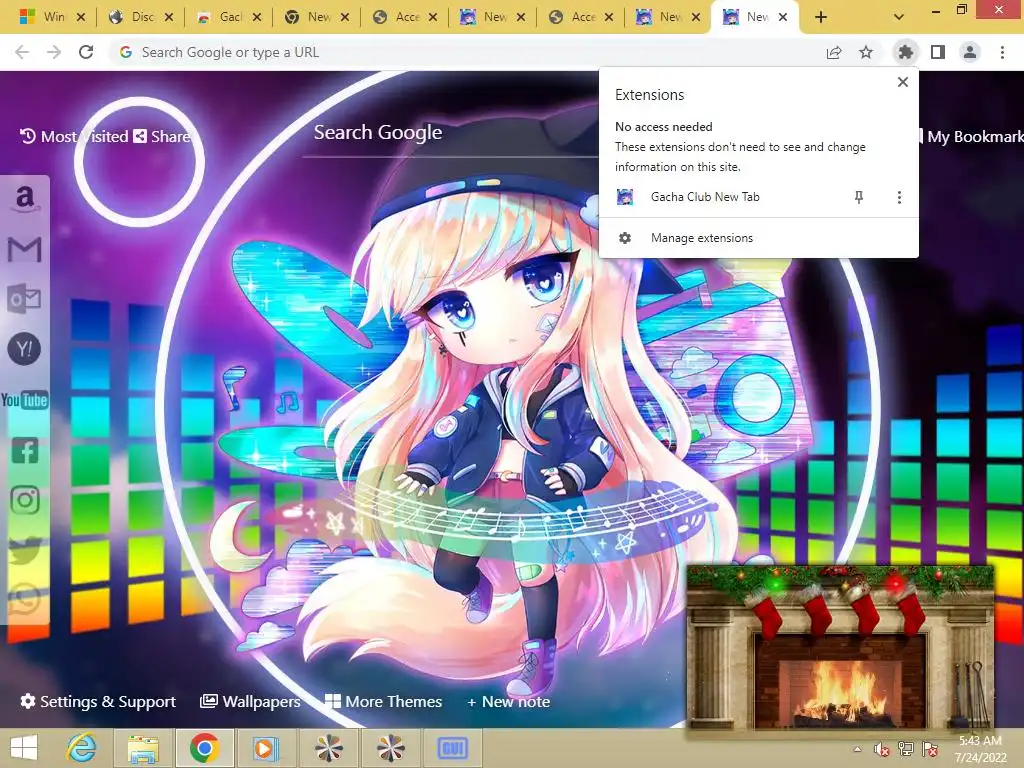Open the Amazon shortcut in the sidebar
The height and width of the screenshot is (768, 1024).
coord(24,198)
